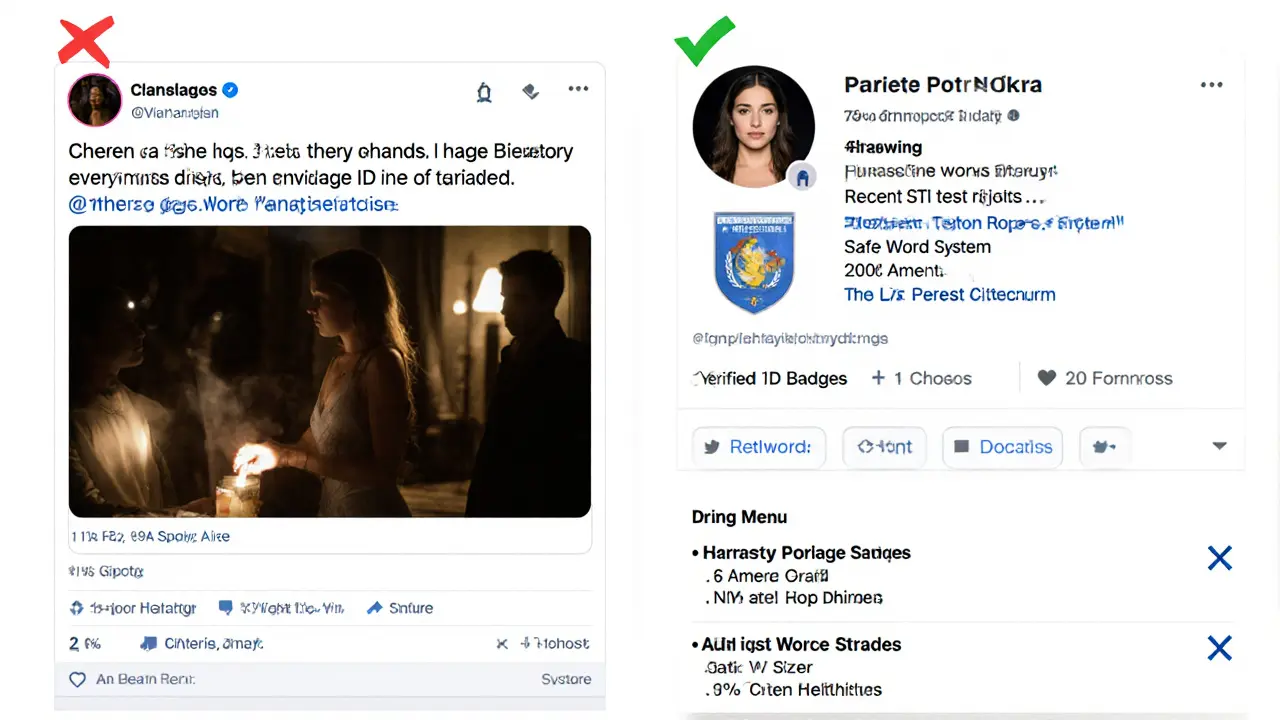
Task: Click the Clanslages profile avatar
Action: pos(94,100)
